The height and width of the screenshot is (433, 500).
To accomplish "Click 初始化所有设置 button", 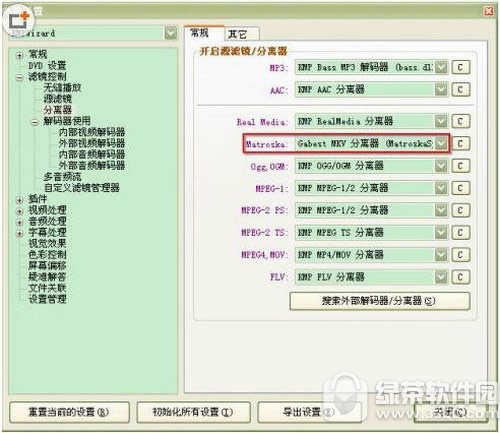I will pos(193,412).
